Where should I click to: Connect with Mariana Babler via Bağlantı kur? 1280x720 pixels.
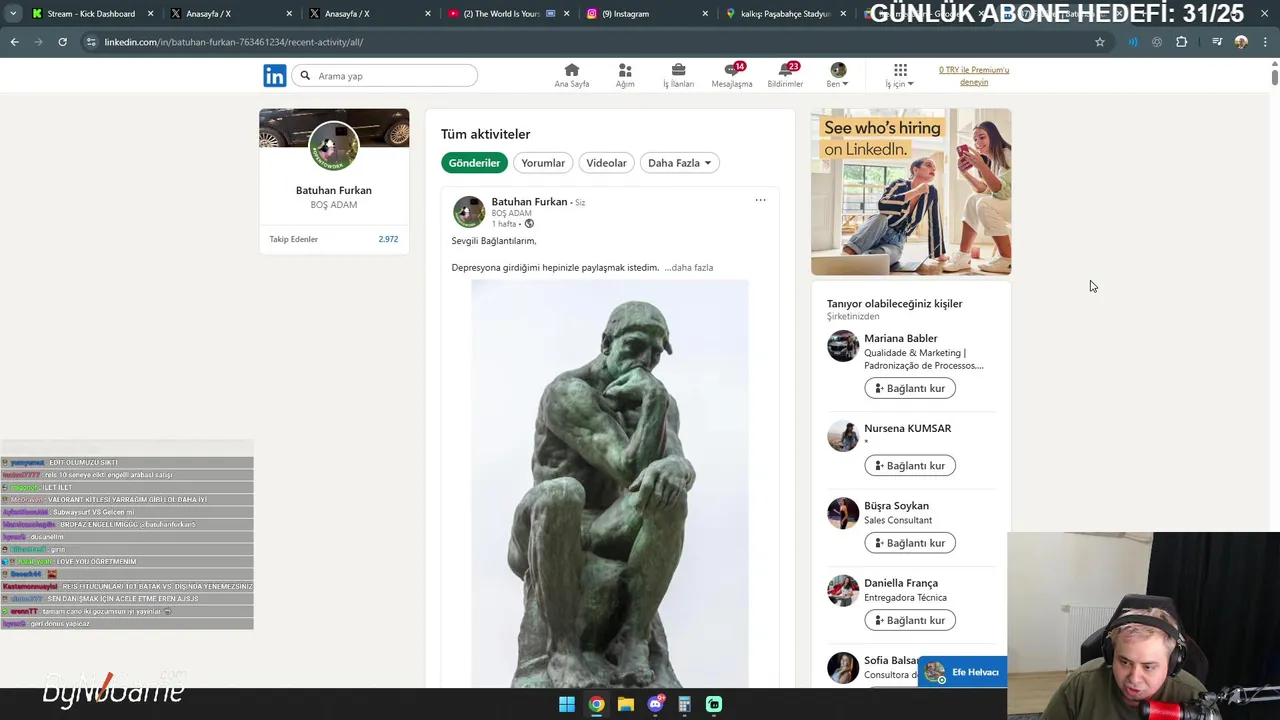point(910,388)
